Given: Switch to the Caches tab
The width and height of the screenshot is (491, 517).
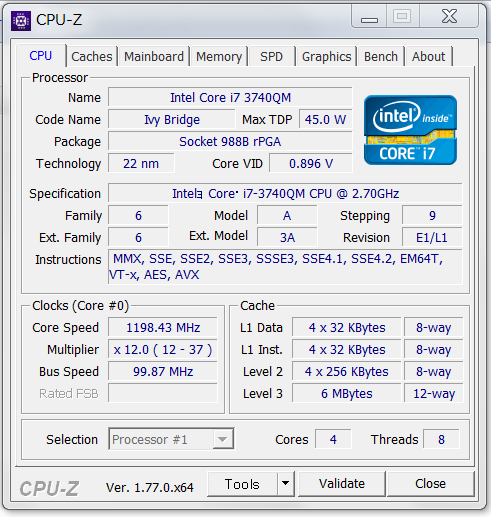Looking at the screenshot, I should tap(92, 56).
